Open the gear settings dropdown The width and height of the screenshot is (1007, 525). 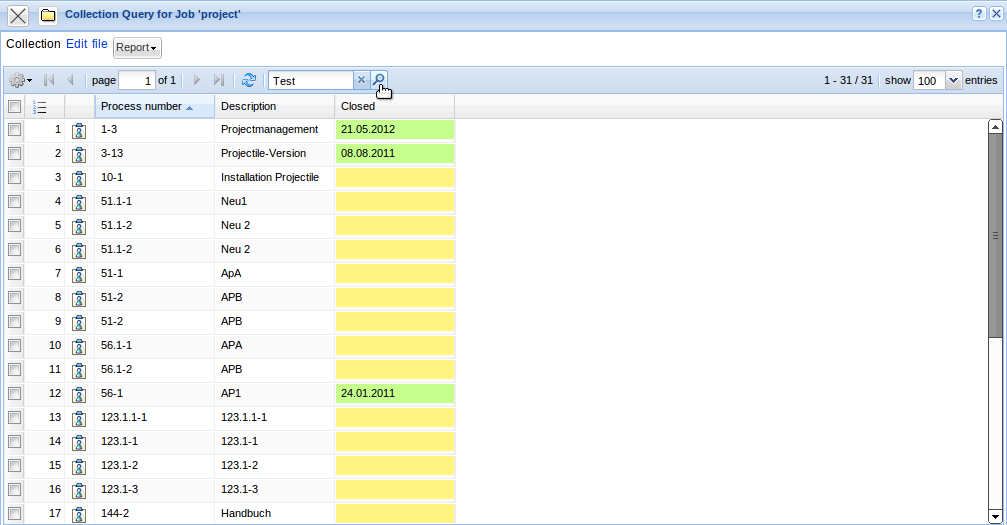[20, 80]
